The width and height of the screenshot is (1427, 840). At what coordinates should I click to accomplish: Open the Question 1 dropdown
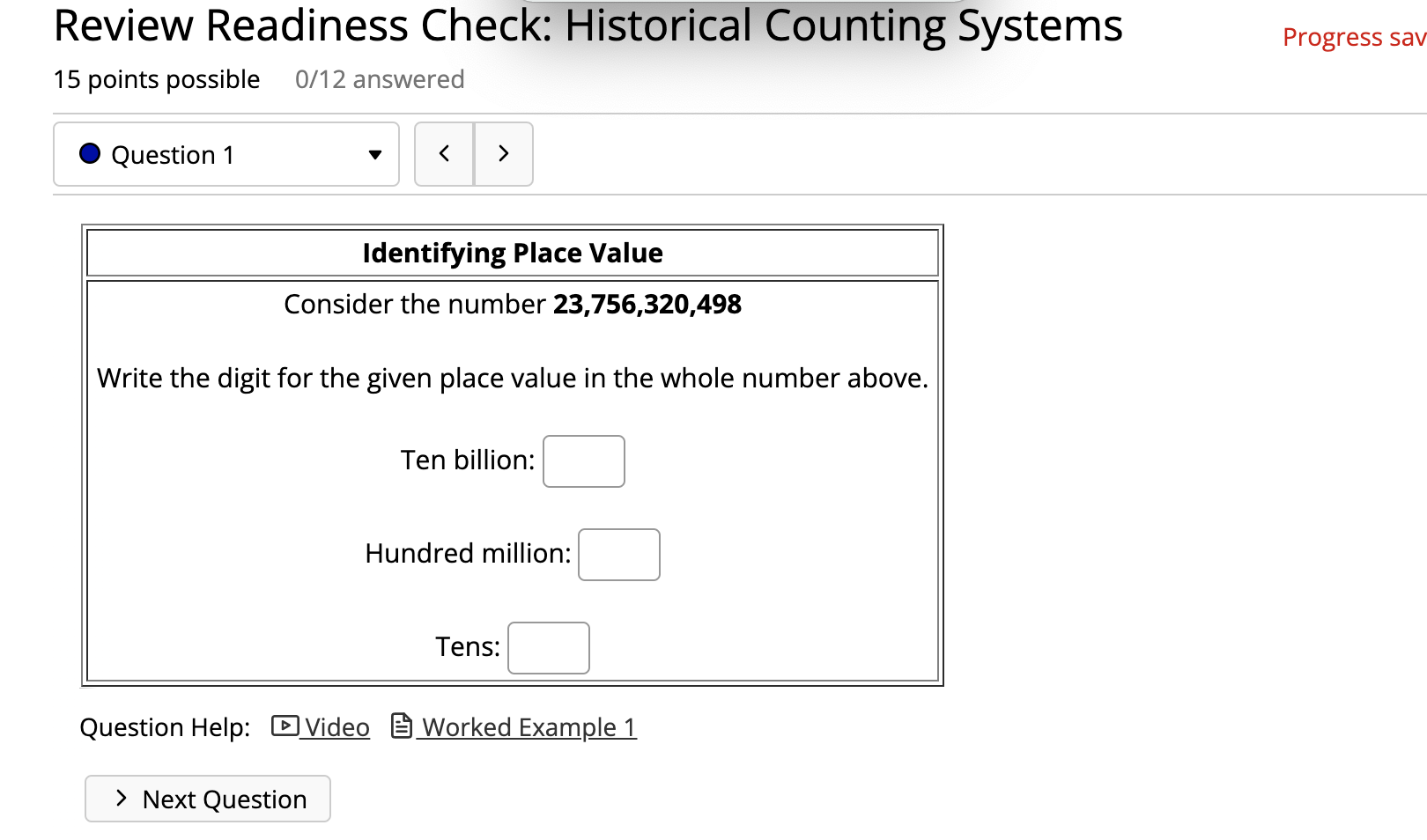(225, 154)
